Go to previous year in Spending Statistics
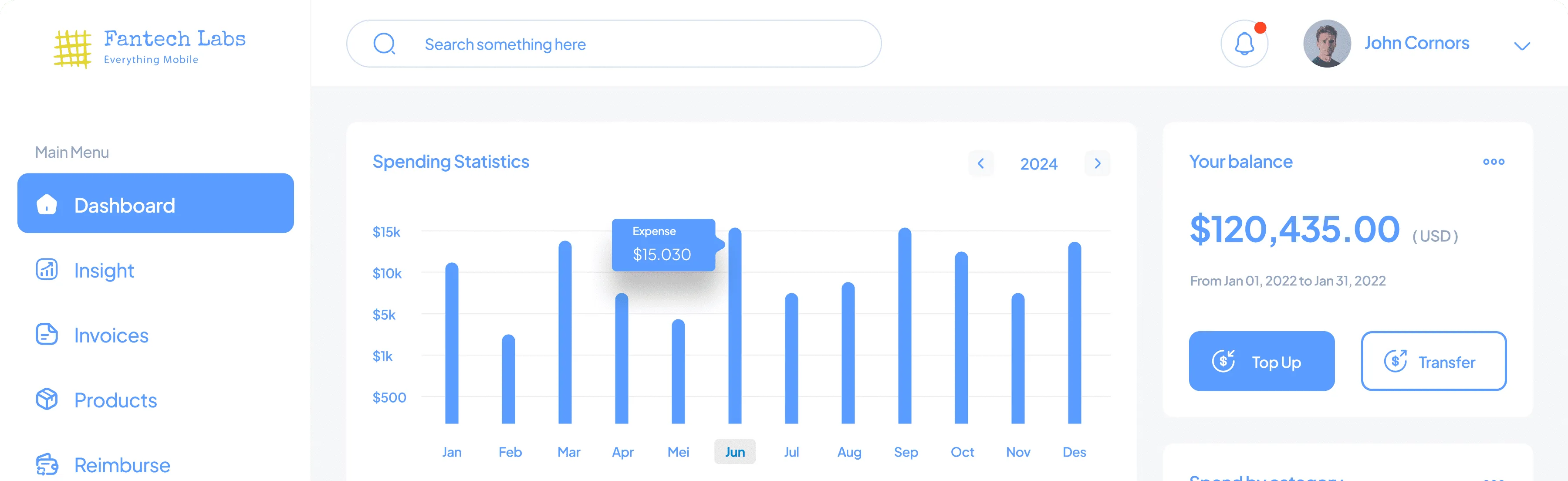The width and height of the screenshot is (1568, 481). 980,163
